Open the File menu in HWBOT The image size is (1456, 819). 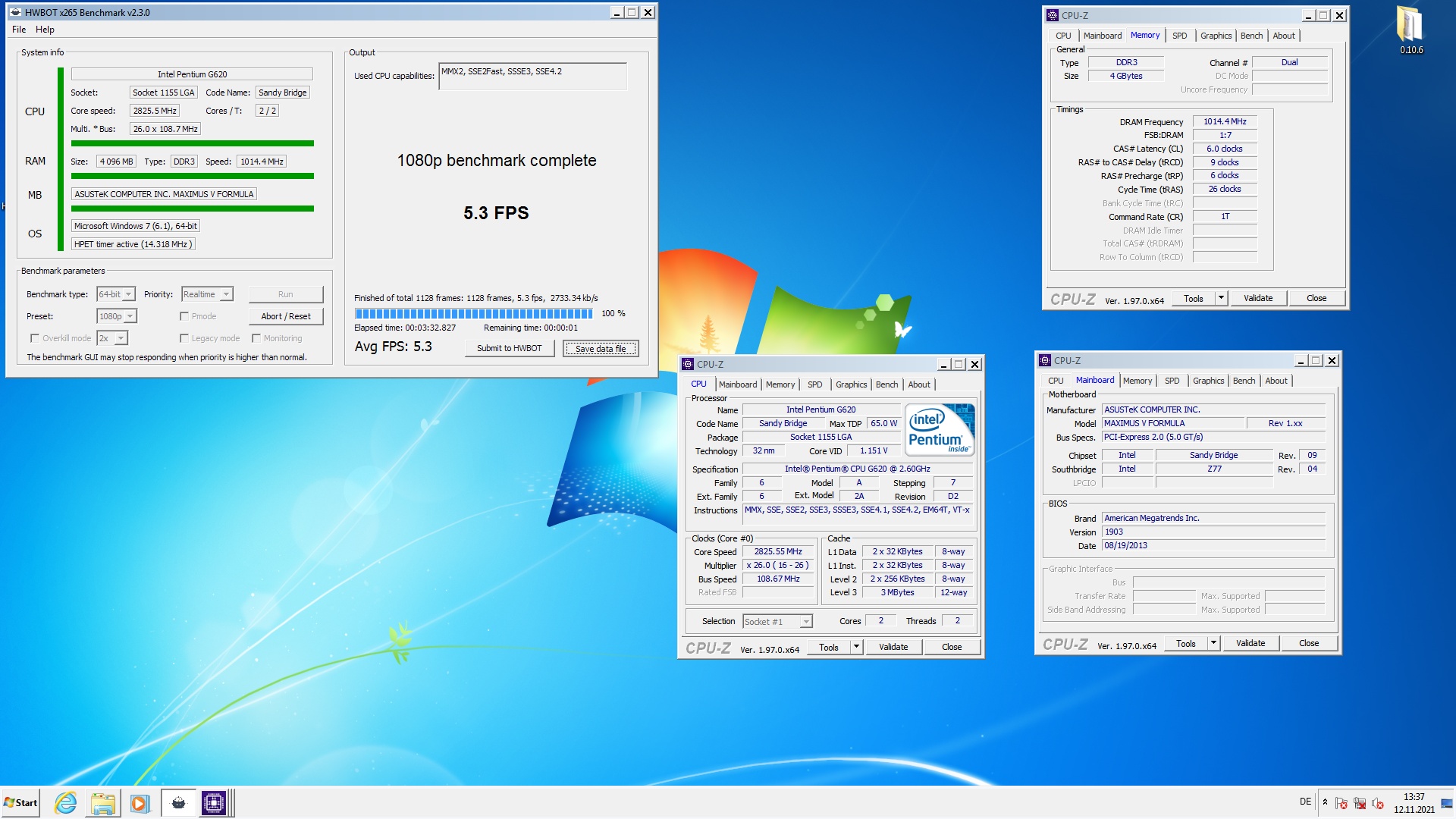(19, 30)
